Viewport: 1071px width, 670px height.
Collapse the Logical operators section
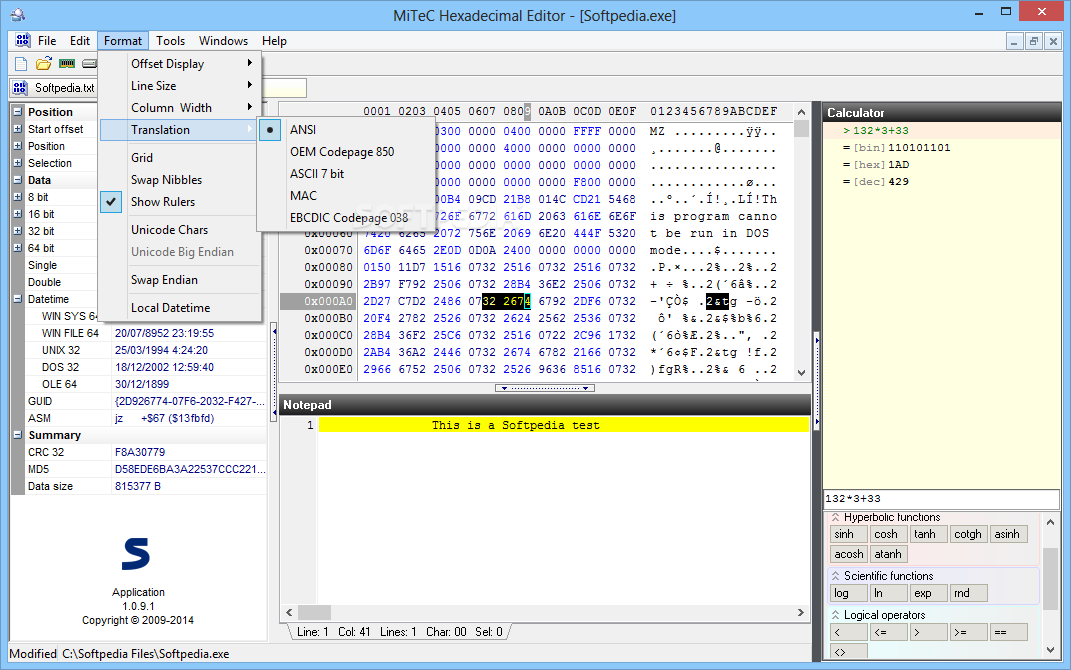(835, 615)
